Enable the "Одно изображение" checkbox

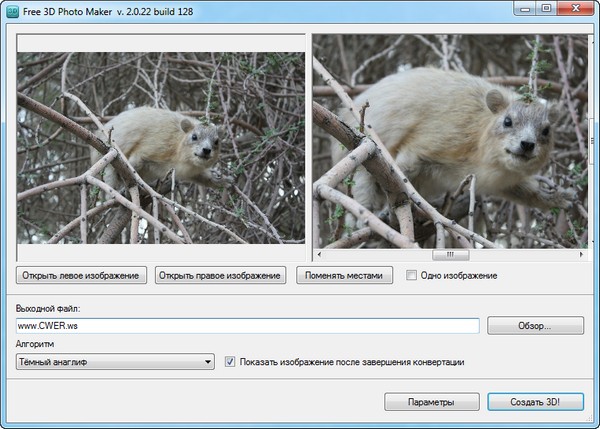(x=411, y=275)
